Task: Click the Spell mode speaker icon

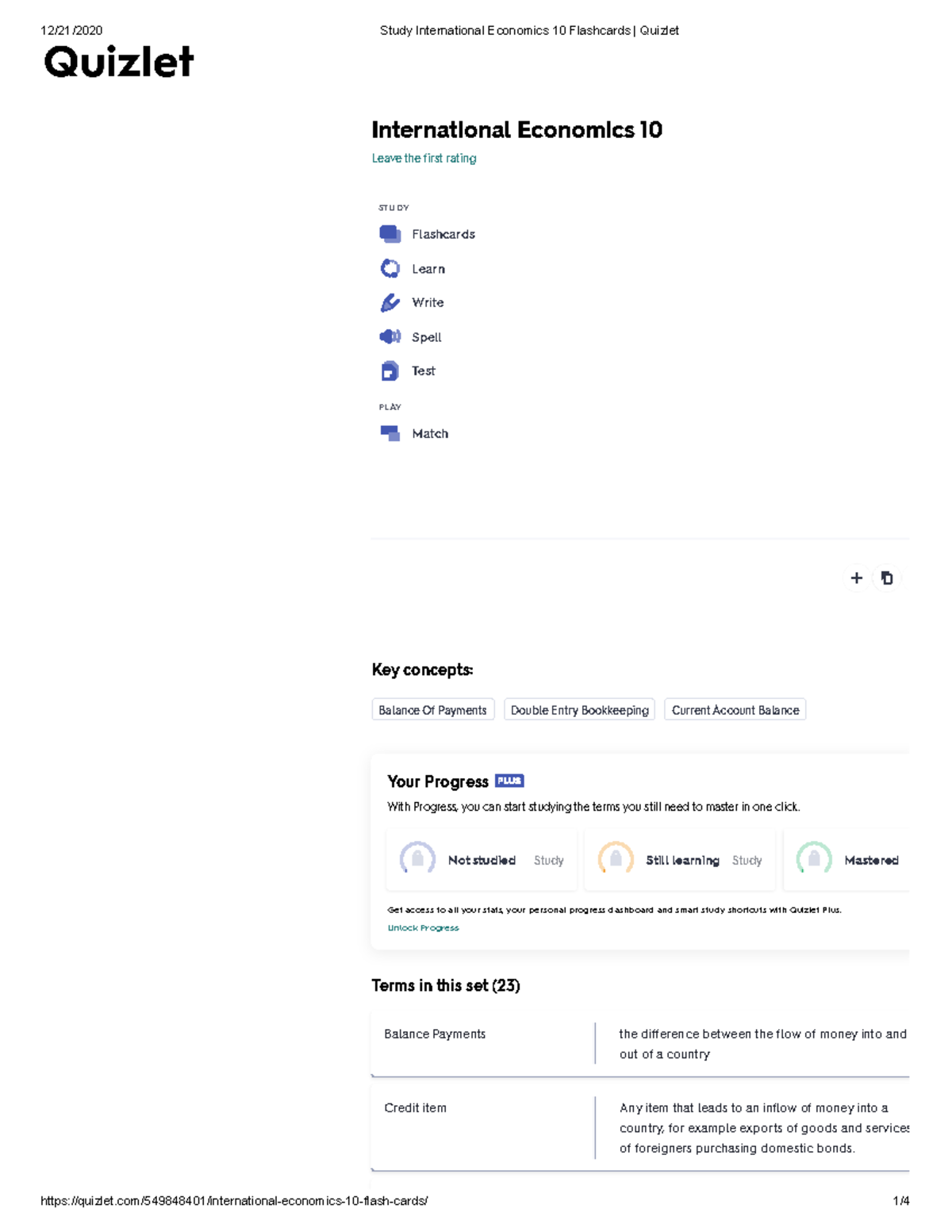Action: (390, 337)
